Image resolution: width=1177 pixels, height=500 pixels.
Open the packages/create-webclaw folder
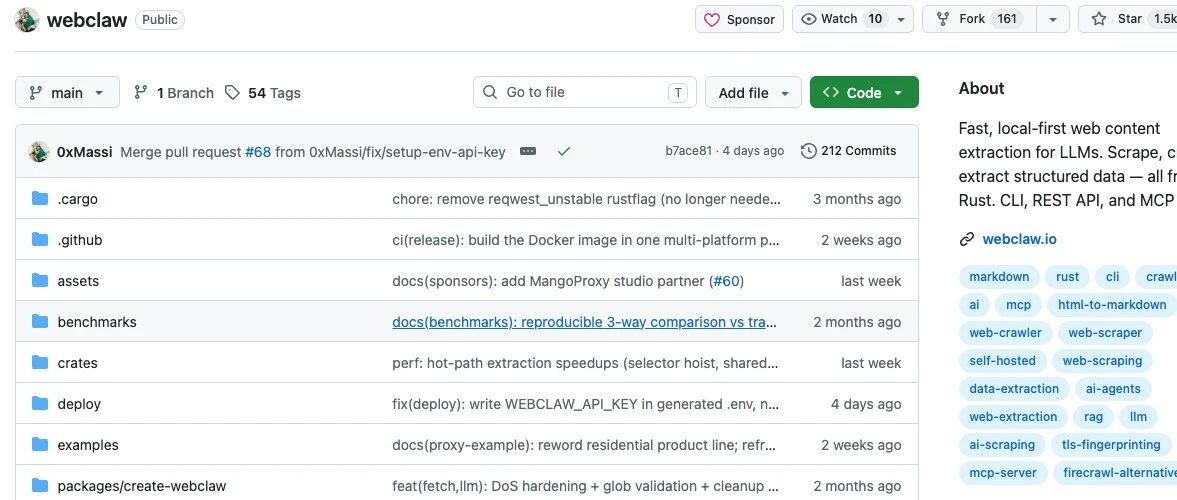[142, 486]
